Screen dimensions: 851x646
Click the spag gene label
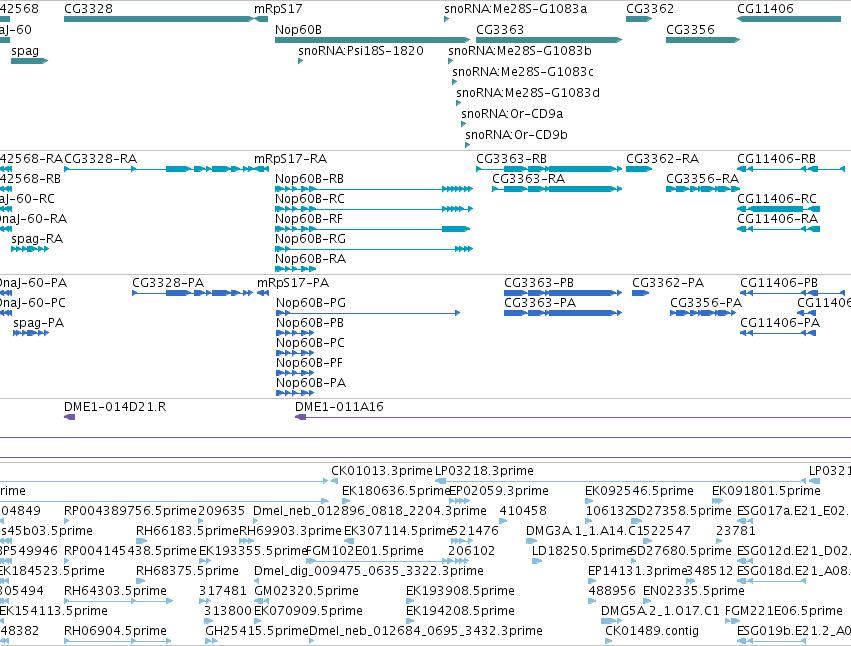(25, 50)
